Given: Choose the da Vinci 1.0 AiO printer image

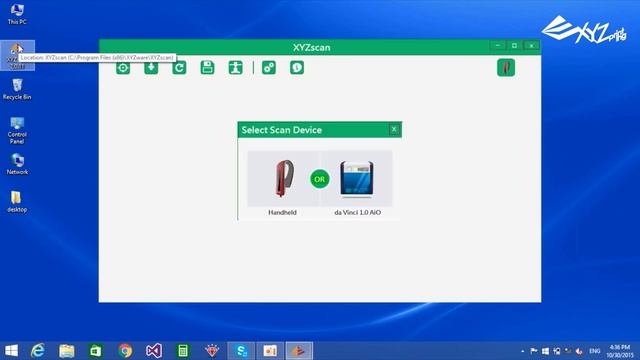Looking at the screenshot, I should tap(357, 178).
